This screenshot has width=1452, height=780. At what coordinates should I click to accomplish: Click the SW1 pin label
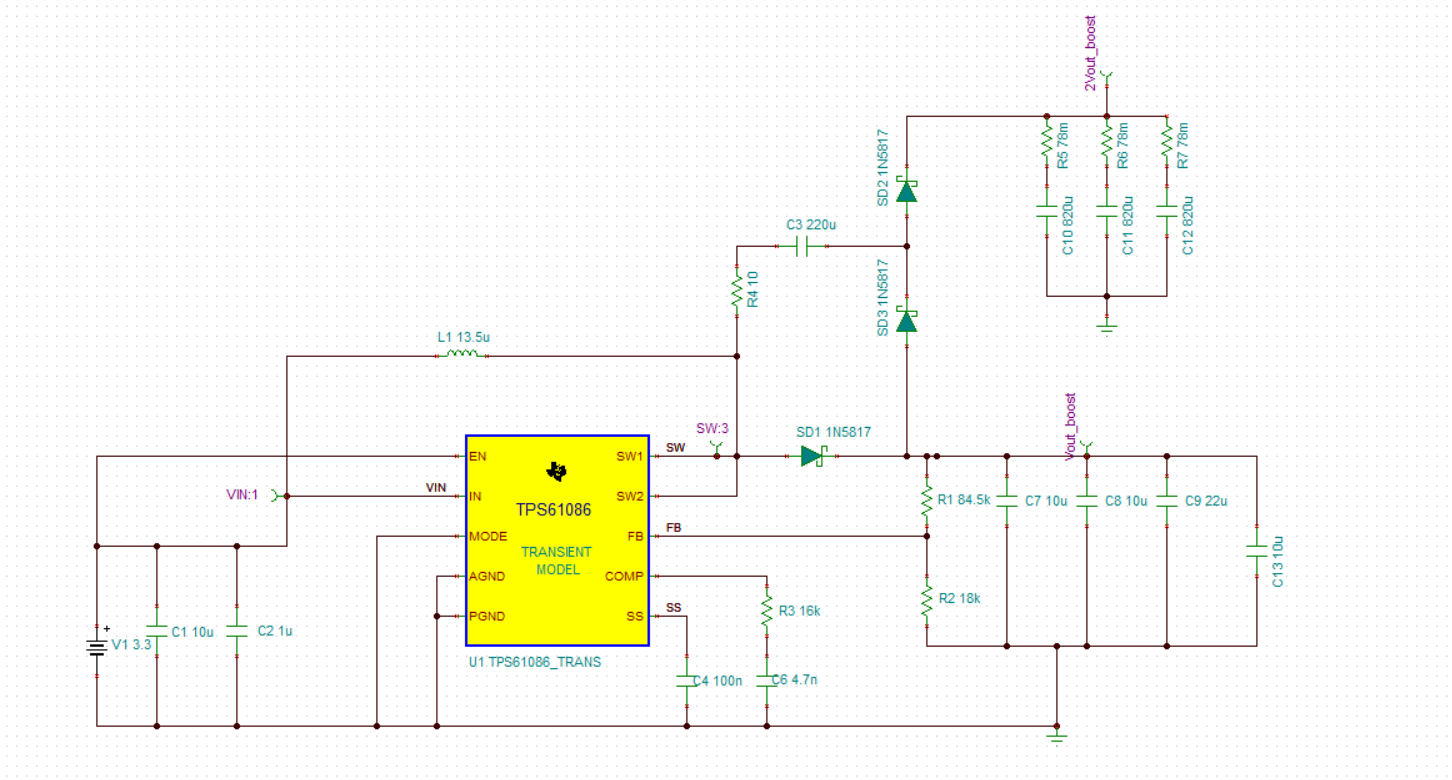[x=631, y=456]
